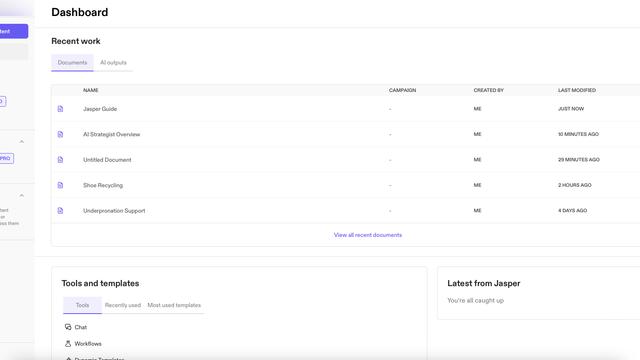
Task: Click the 2 HOURS AGO timestamp
Action: tap(575, 185)
